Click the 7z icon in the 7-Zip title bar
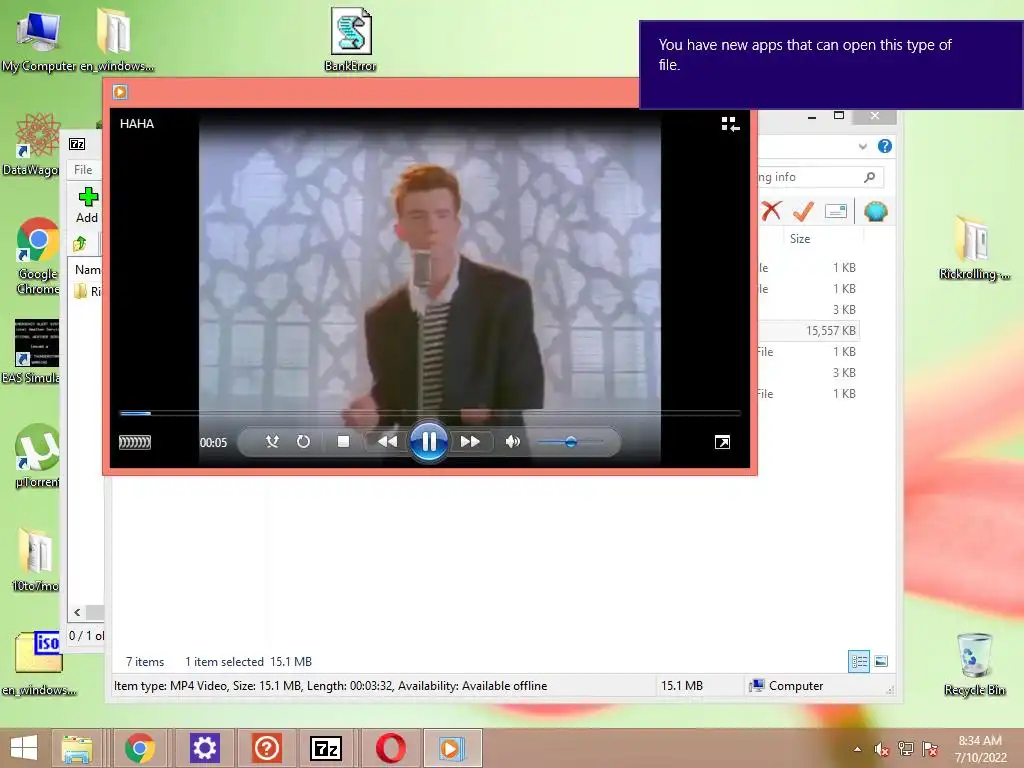Image resolution: width=1024 pixels, height=768 pixels. pos(77,144)
